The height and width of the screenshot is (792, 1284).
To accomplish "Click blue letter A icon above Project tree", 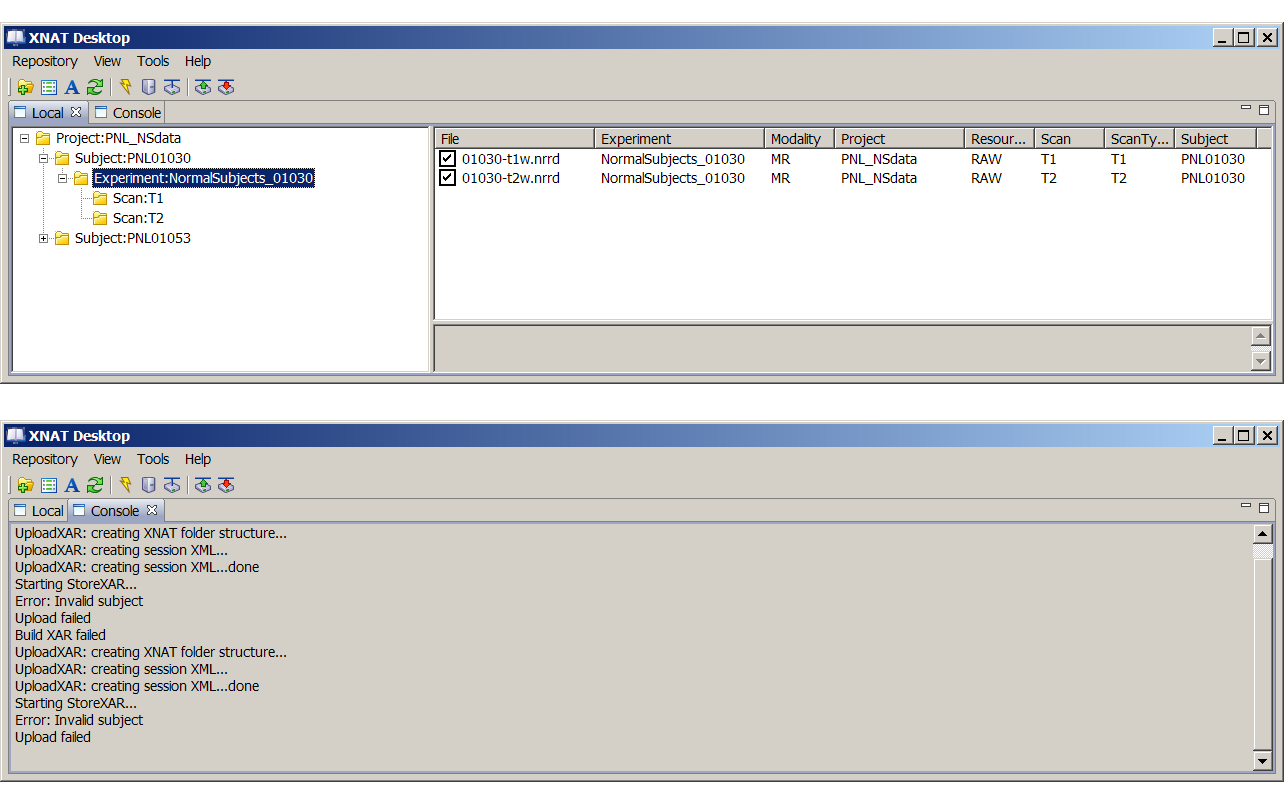I will click(x=72, y=87).
